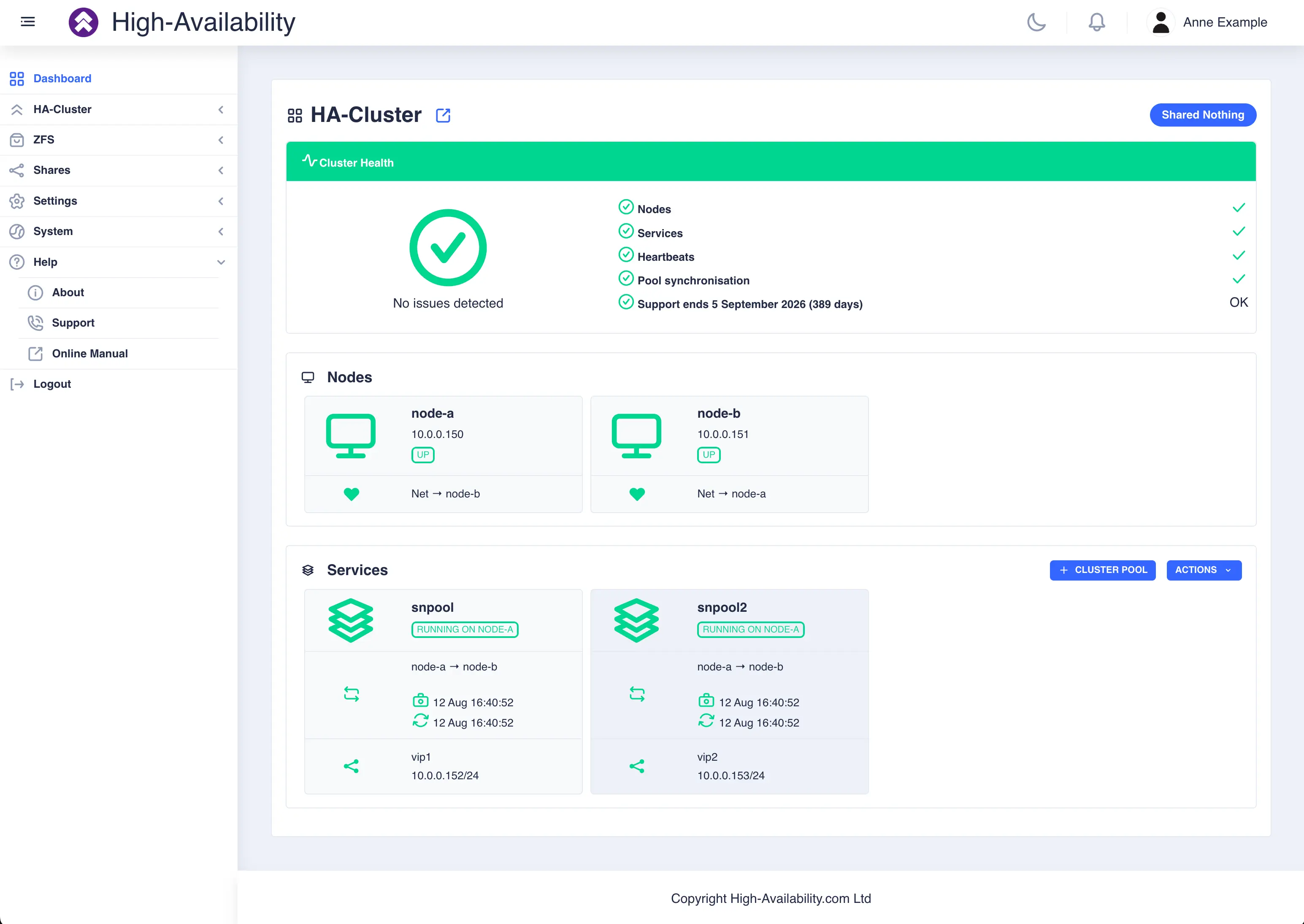Click the CLUSTER POOL button
The image size is (1304, 924).
point(1103,570)
